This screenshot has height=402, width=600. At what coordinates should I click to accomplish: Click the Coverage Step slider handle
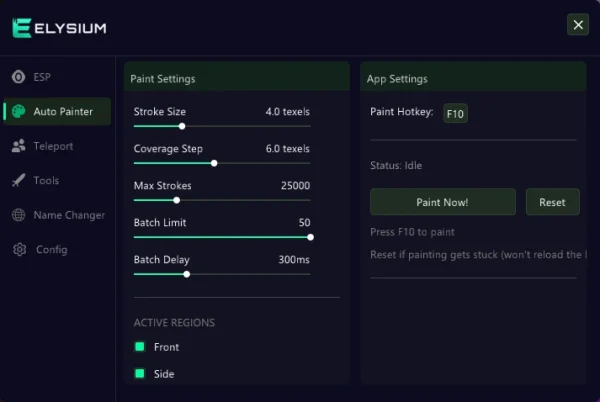(x=214, y=163)
